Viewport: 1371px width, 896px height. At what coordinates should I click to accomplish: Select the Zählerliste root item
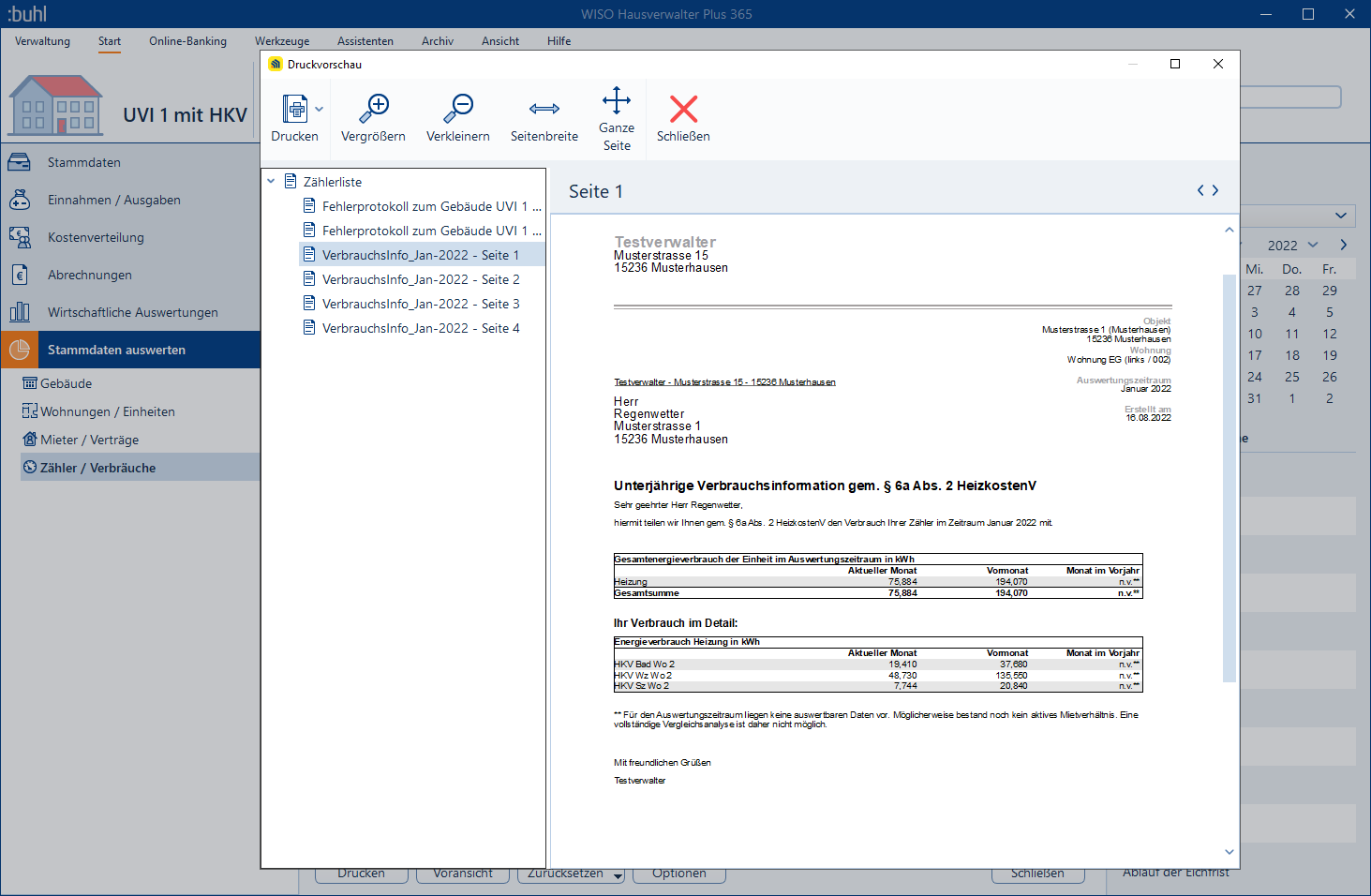click(332, 182)
